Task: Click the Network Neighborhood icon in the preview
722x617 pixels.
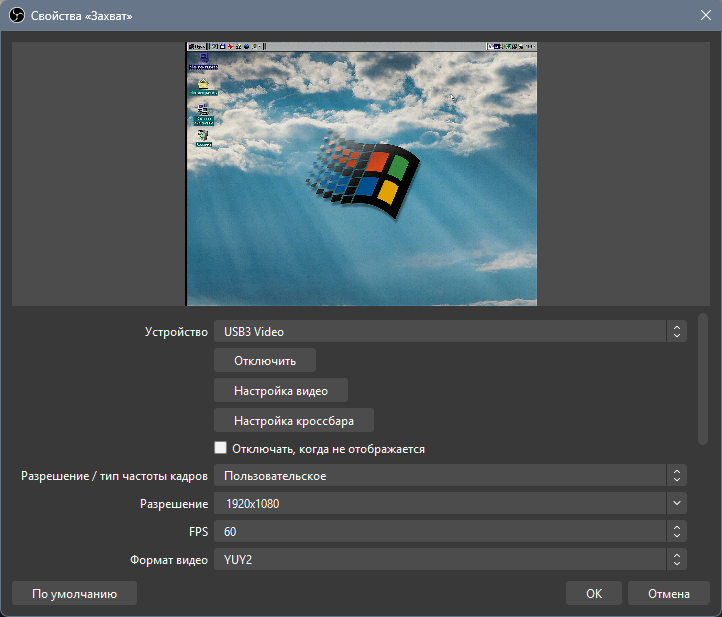Action: click(x=203, y=111)
